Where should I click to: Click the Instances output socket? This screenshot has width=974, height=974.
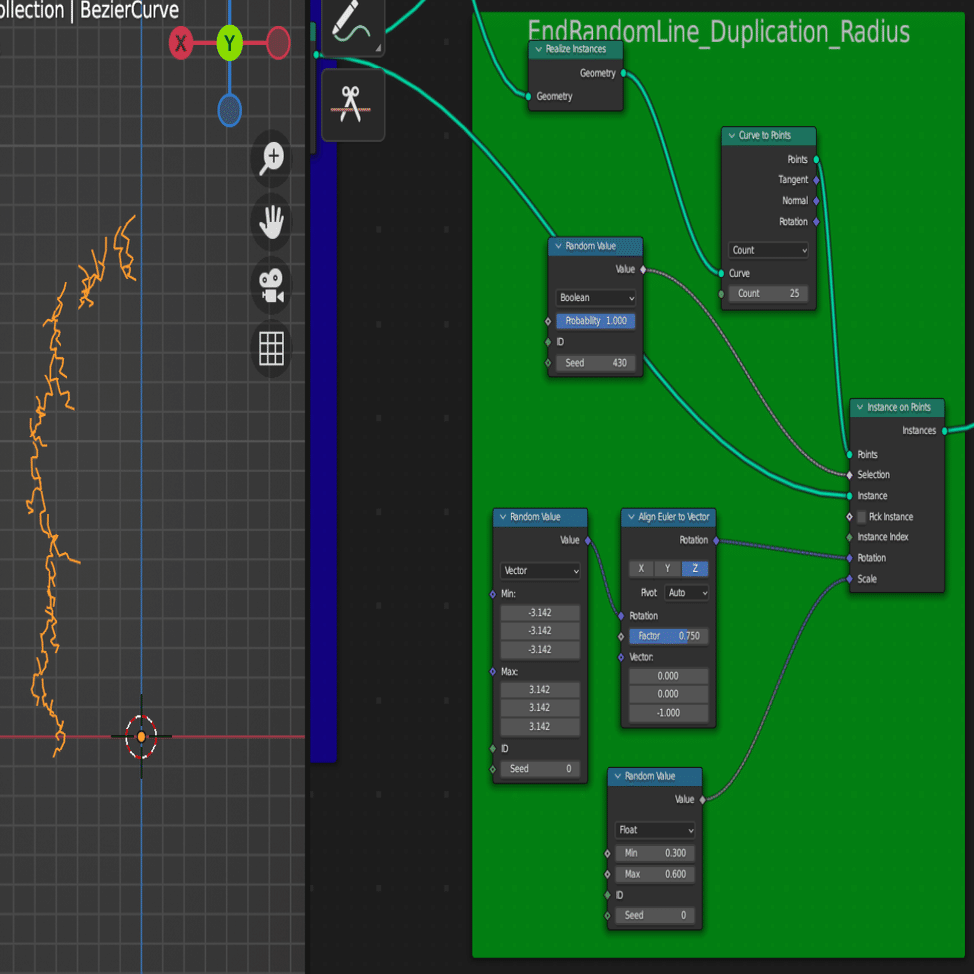(x=945, y=431)
